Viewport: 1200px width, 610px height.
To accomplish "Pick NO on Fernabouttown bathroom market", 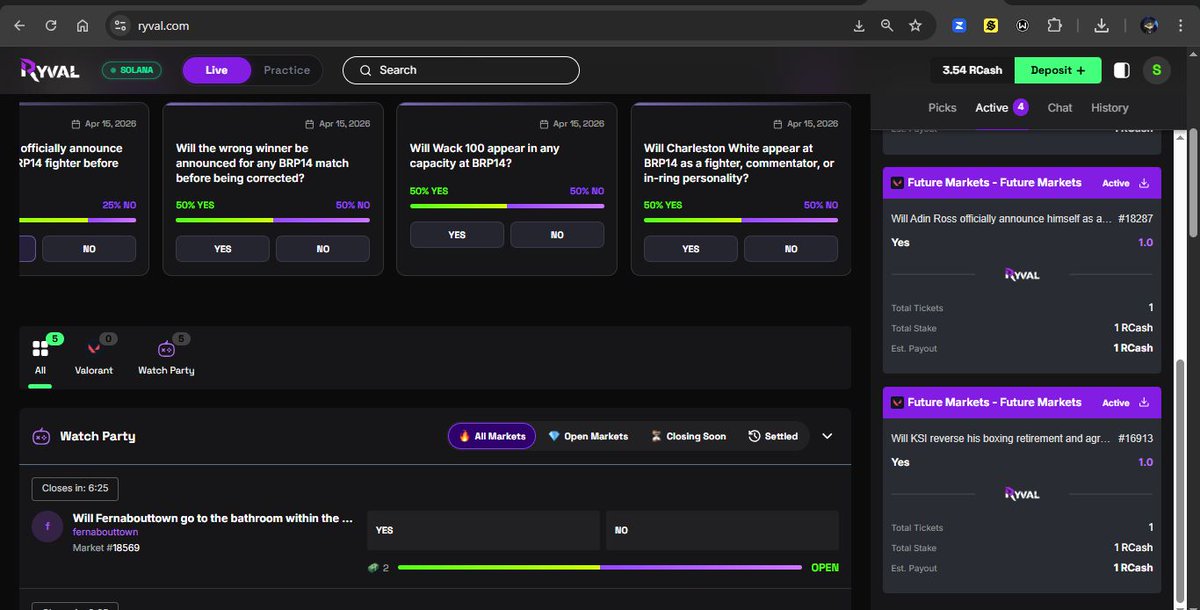I will 722,530.
